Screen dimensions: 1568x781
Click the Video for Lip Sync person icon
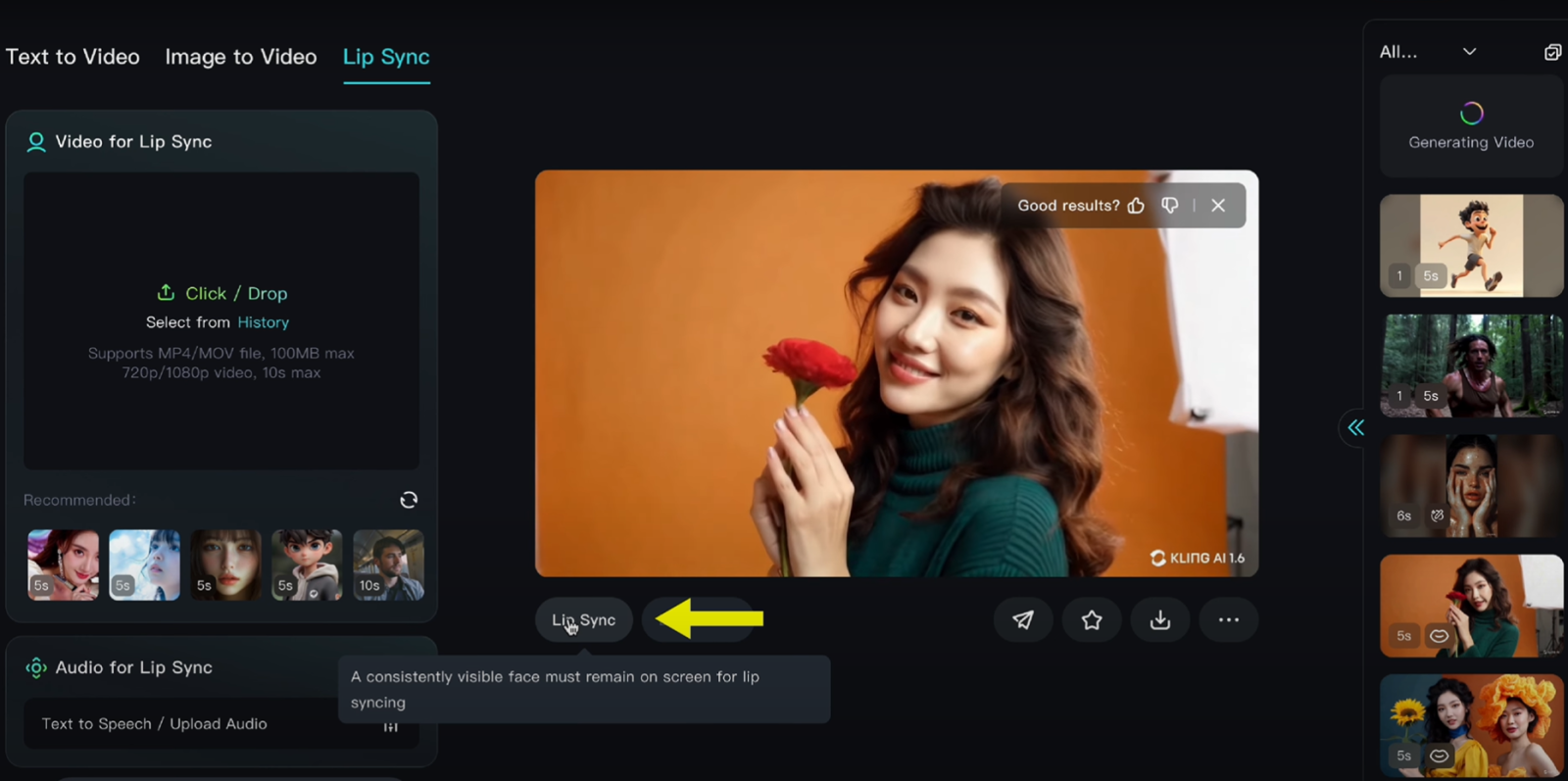pos(36,142)
